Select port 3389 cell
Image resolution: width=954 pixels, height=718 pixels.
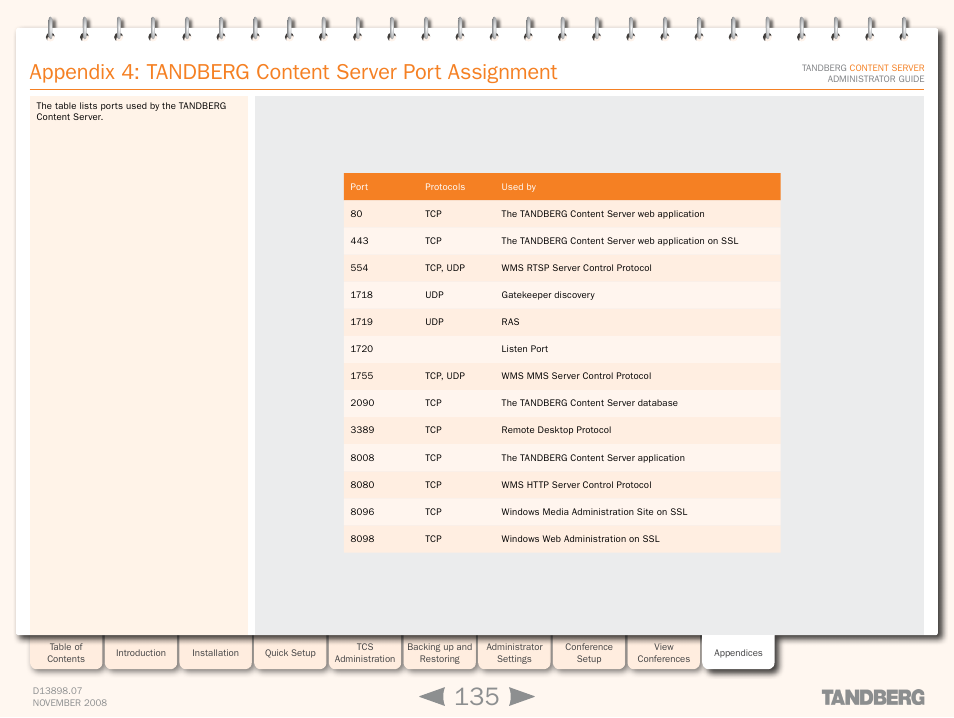pos(362,430)
